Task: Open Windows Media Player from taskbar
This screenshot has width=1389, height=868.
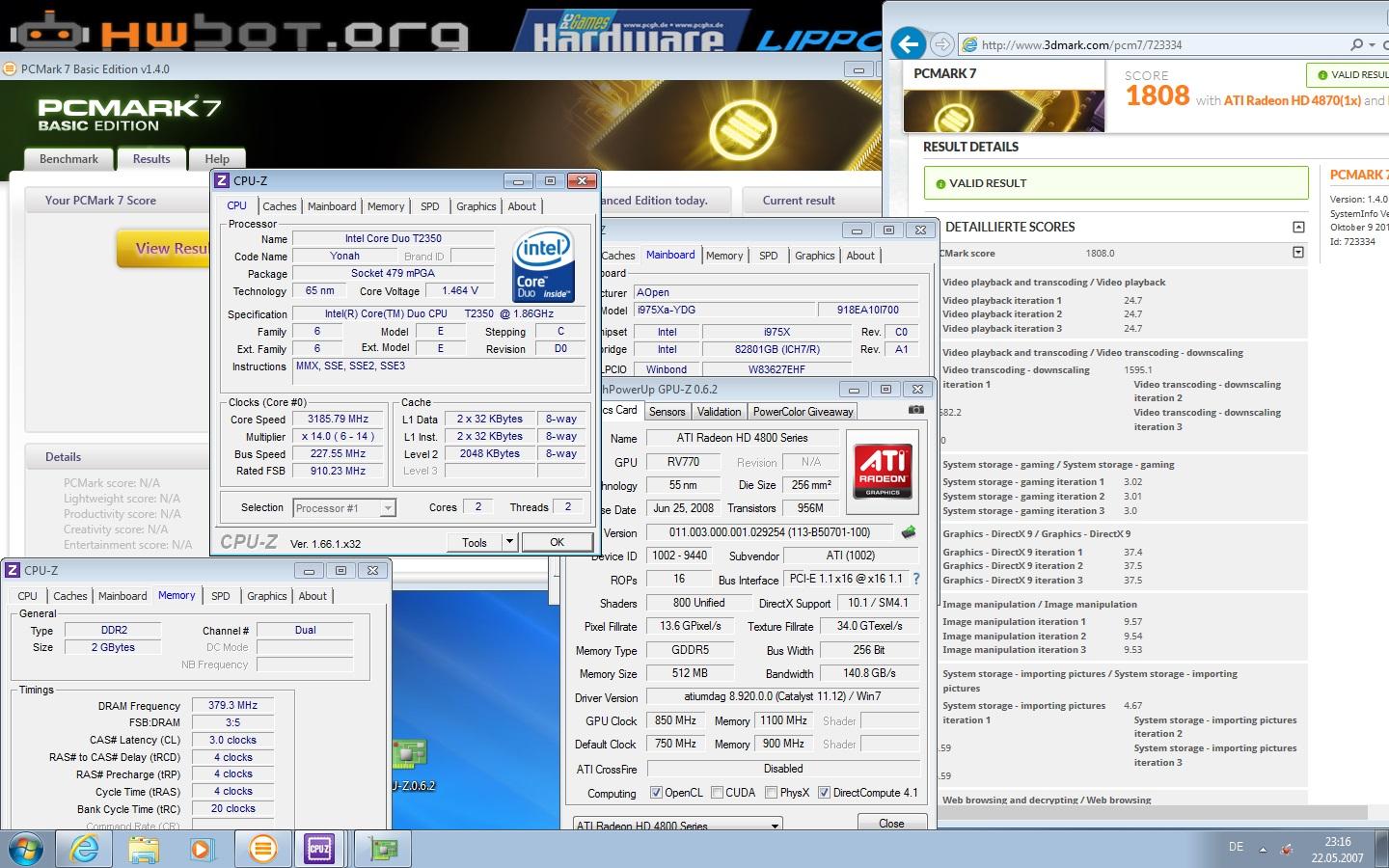Action: (x=202, y=850)
